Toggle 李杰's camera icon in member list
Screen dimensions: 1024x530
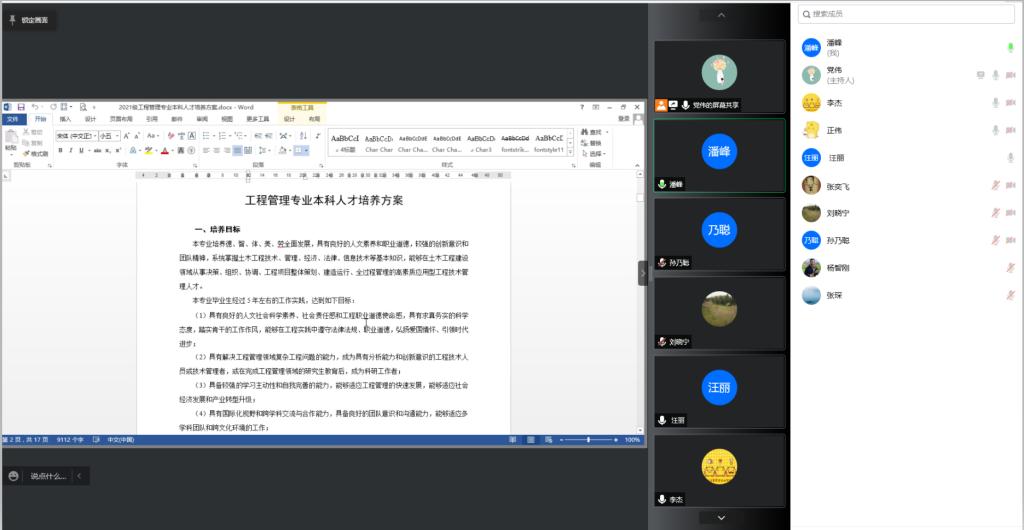click(1010, 103)
